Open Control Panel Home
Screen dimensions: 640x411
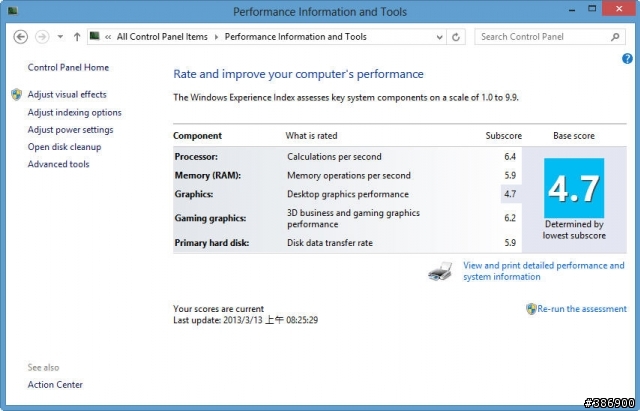(x=68, y=67)
